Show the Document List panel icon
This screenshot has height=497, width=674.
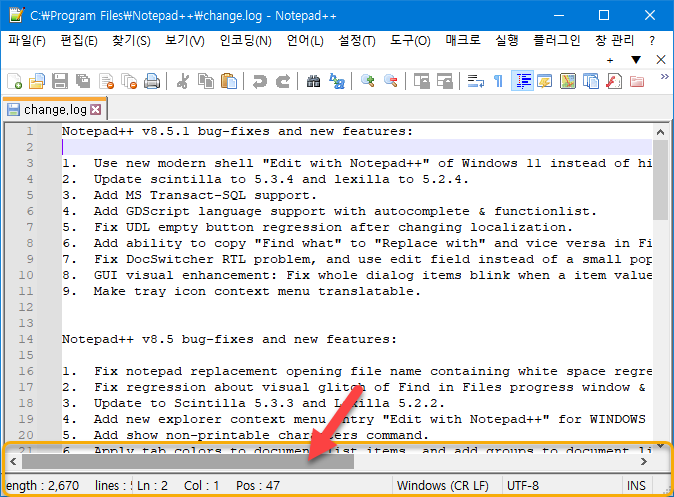click(x=591, y=81)
